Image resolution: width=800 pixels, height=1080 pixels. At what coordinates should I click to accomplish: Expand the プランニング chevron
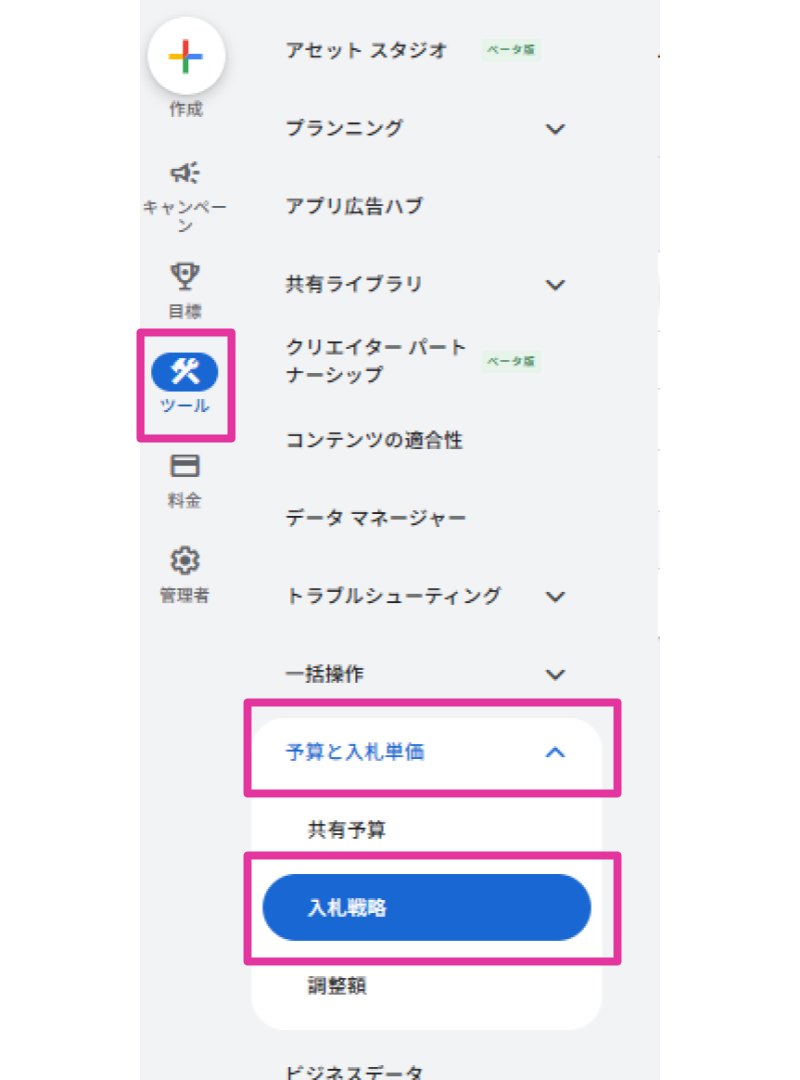tap(555, 129)
